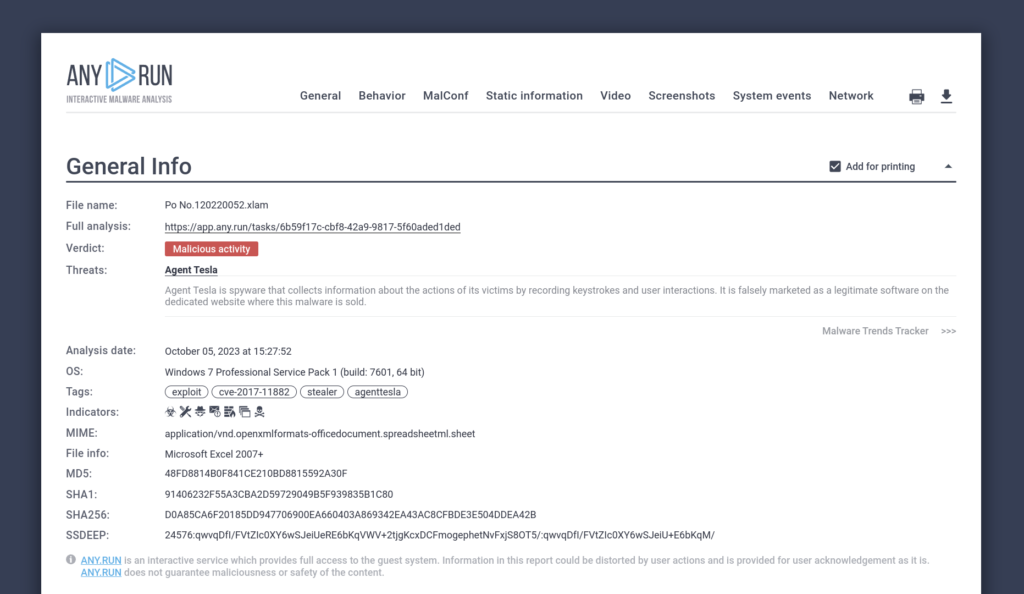Click the envelope warning indicator icon
Image resolution: width=1024 pixels, height=594 pixels.
pyautogui.click(x=215, y=412)
